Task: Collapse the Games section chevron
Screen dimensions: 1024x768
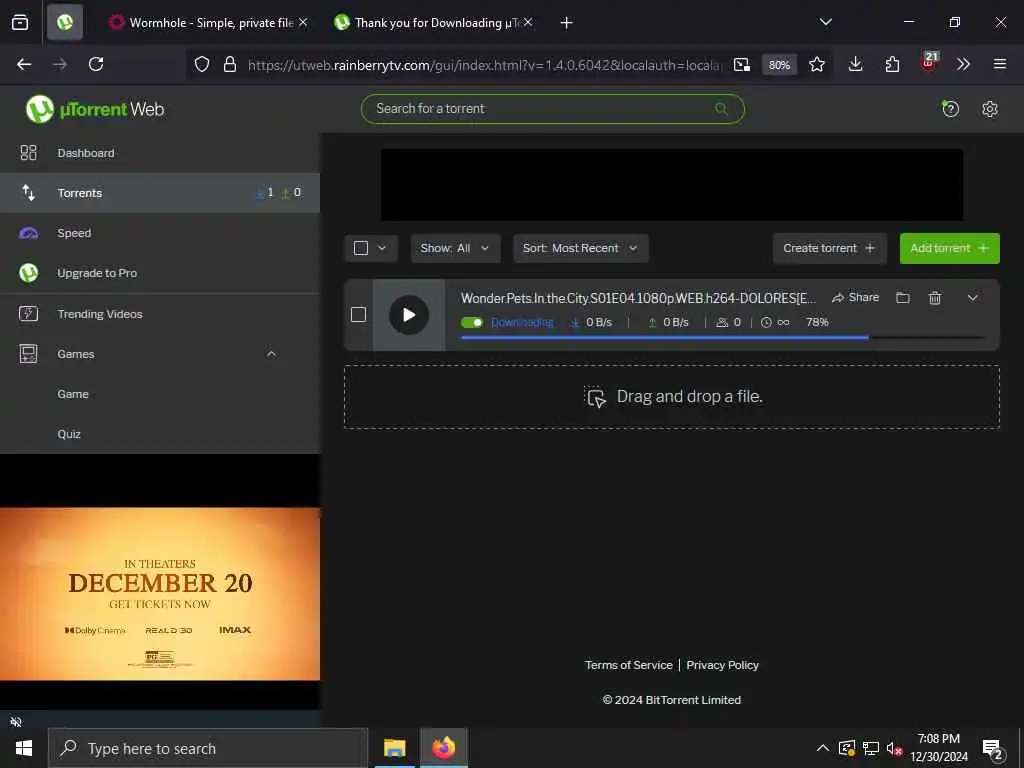Action: pos(271,354)
